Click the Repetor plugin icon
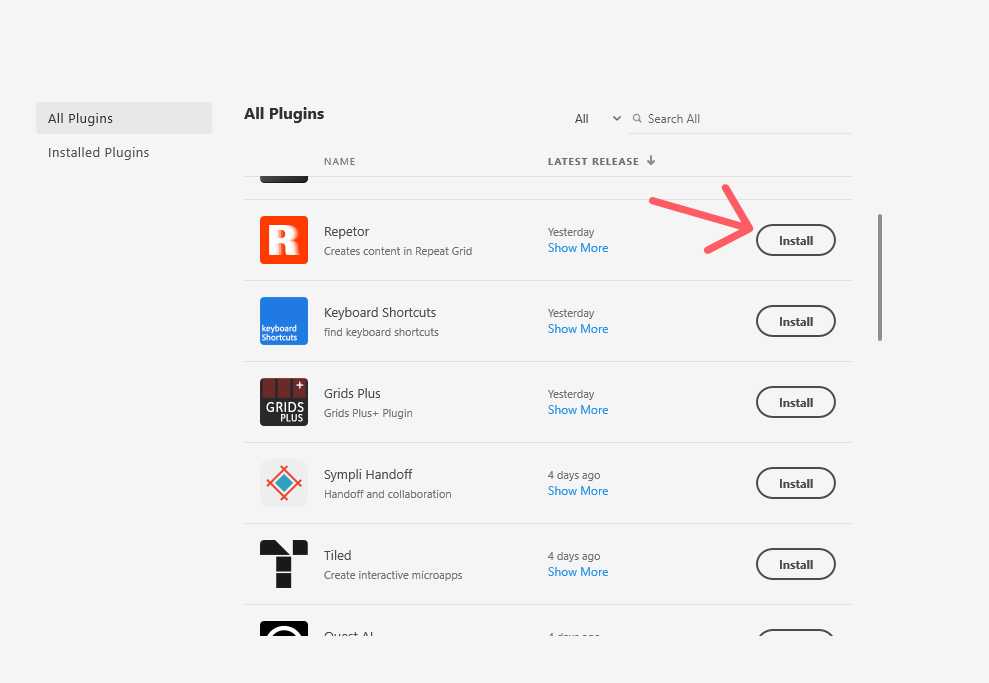The image size is (989, 683). (x=284, y=240)
